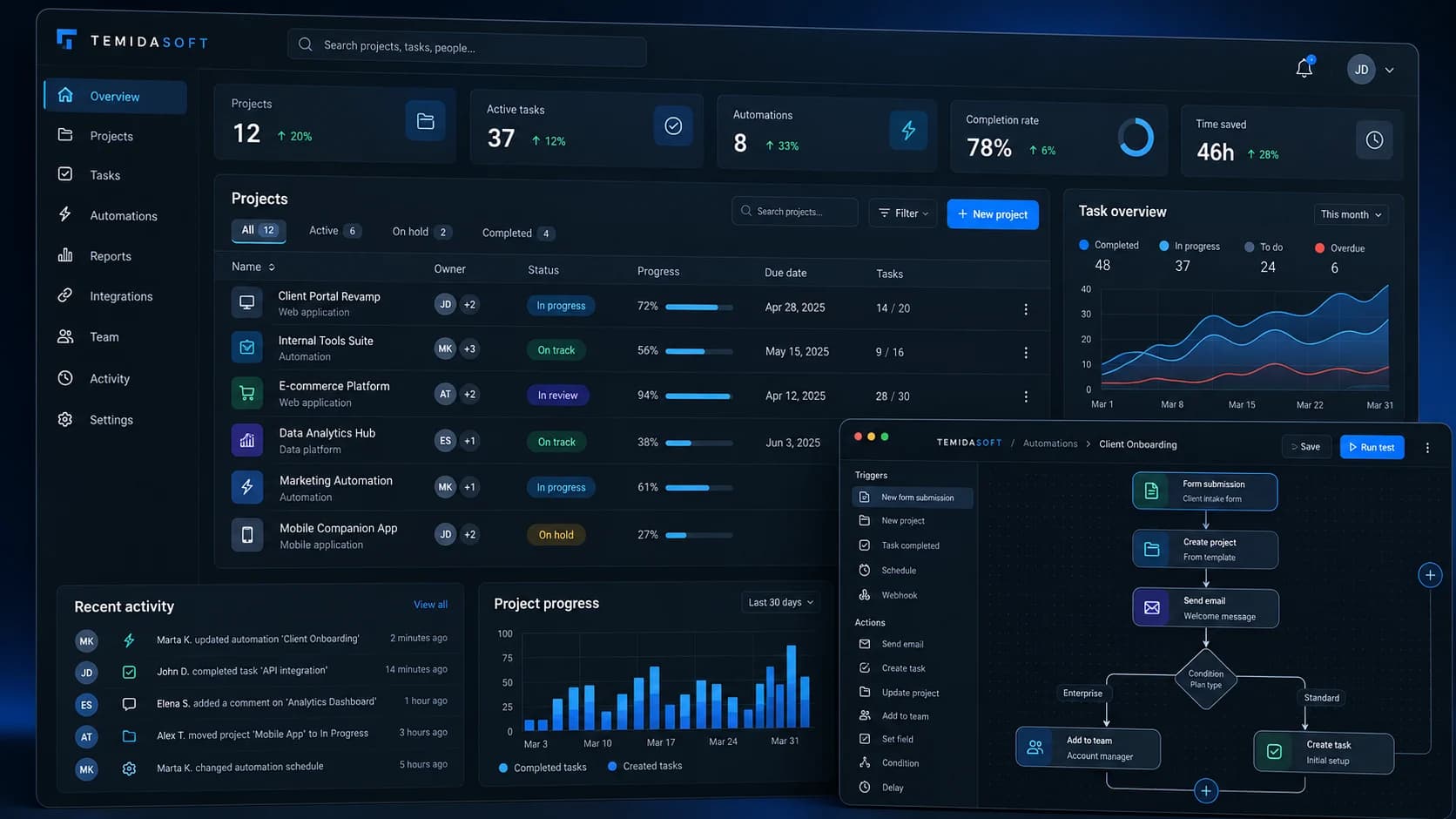Switch to the Completed projects tab
This screenshot has height=819, width=1456.
[518, 233]
